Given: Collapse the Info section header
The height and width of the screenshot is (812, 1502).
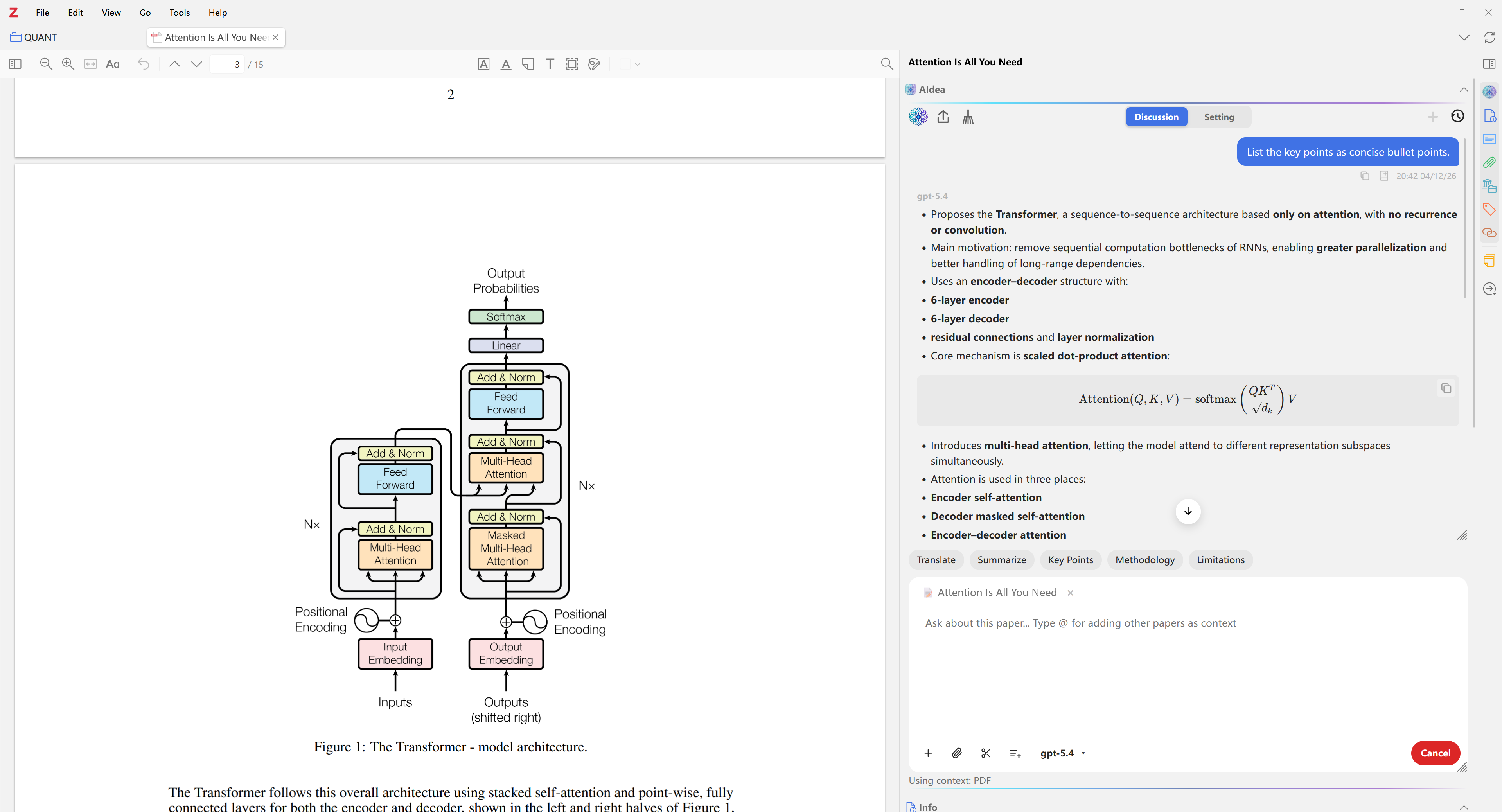Looking at the screenshot, I should click(1464, 807).
